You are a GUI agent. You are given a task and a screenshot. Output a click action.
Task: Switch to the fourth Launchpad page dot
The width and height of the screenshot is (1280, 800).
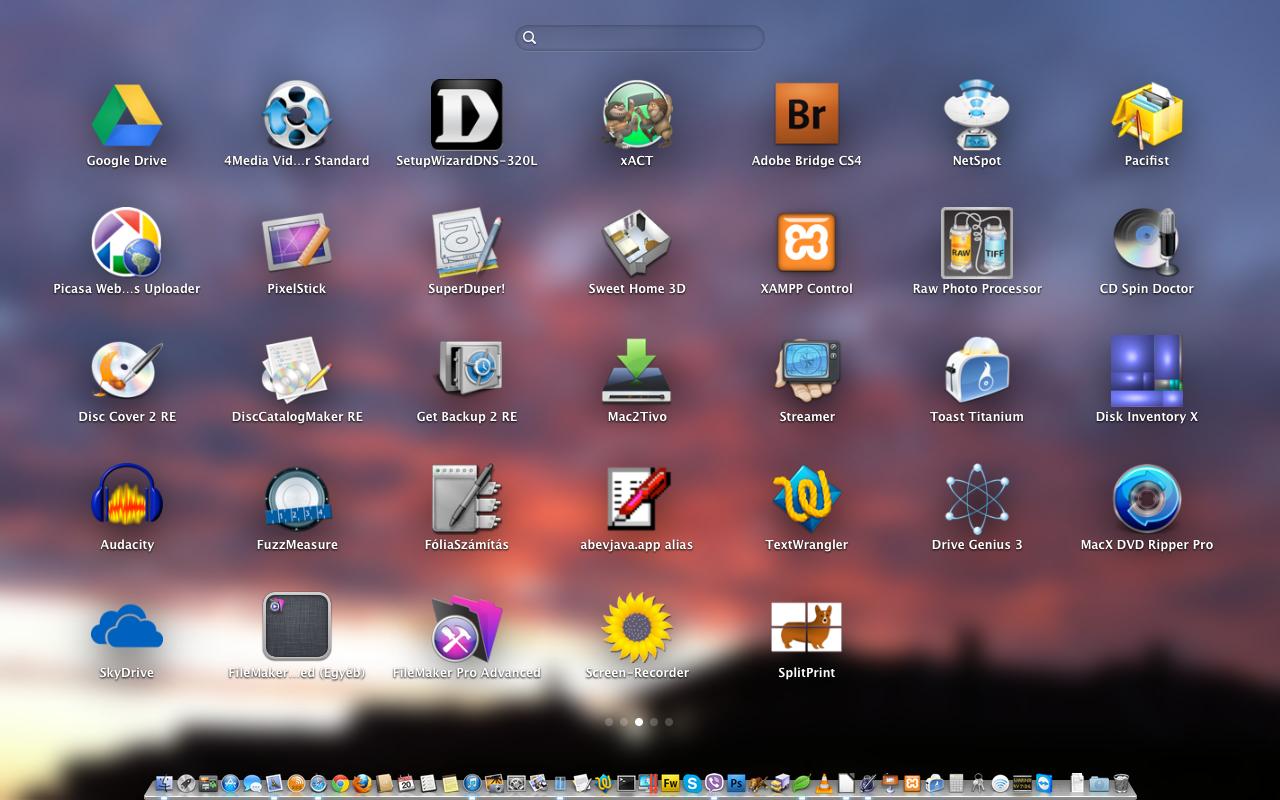click(x=654, y=721)
